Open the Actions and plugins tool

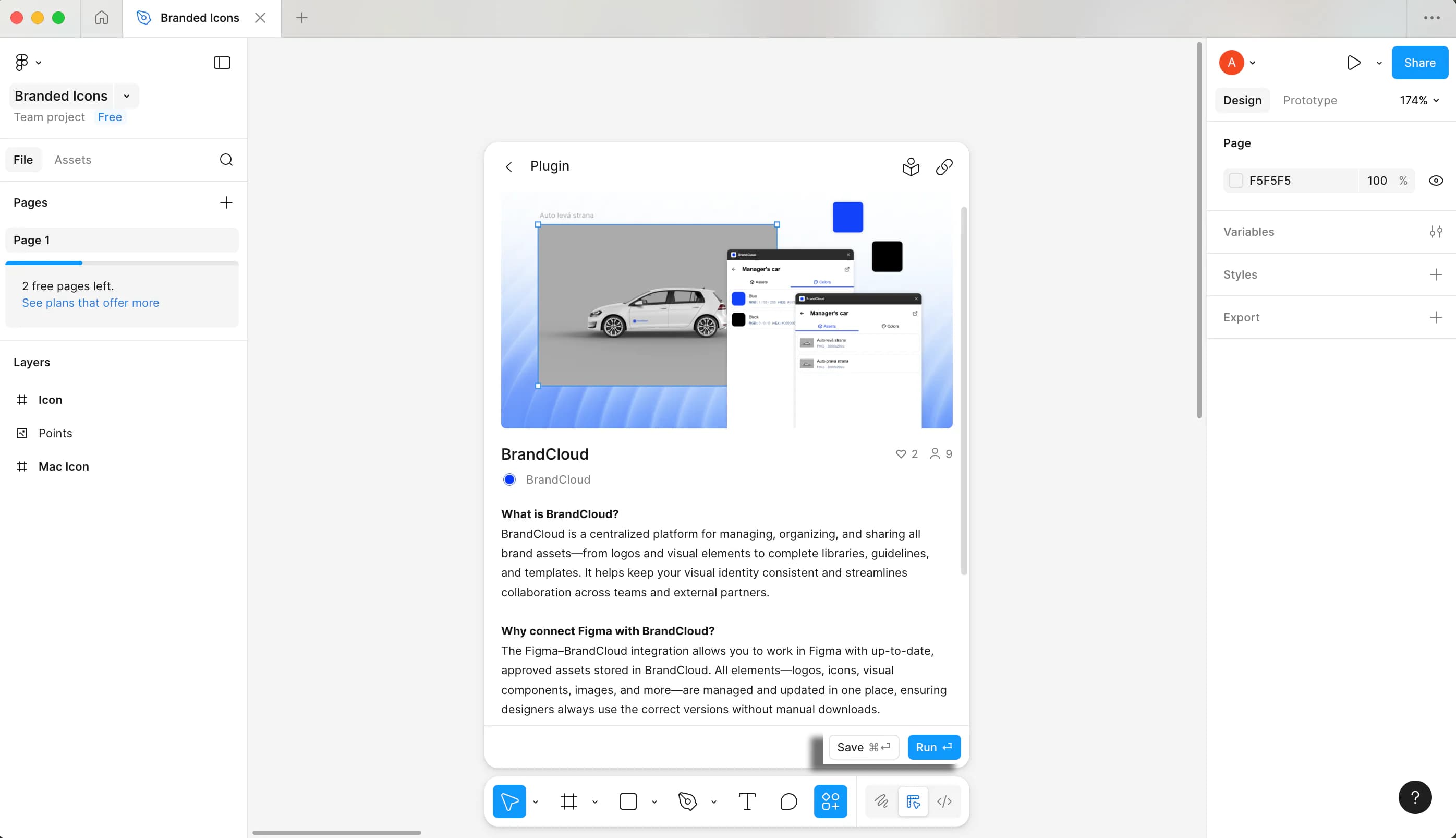(830, 801)
